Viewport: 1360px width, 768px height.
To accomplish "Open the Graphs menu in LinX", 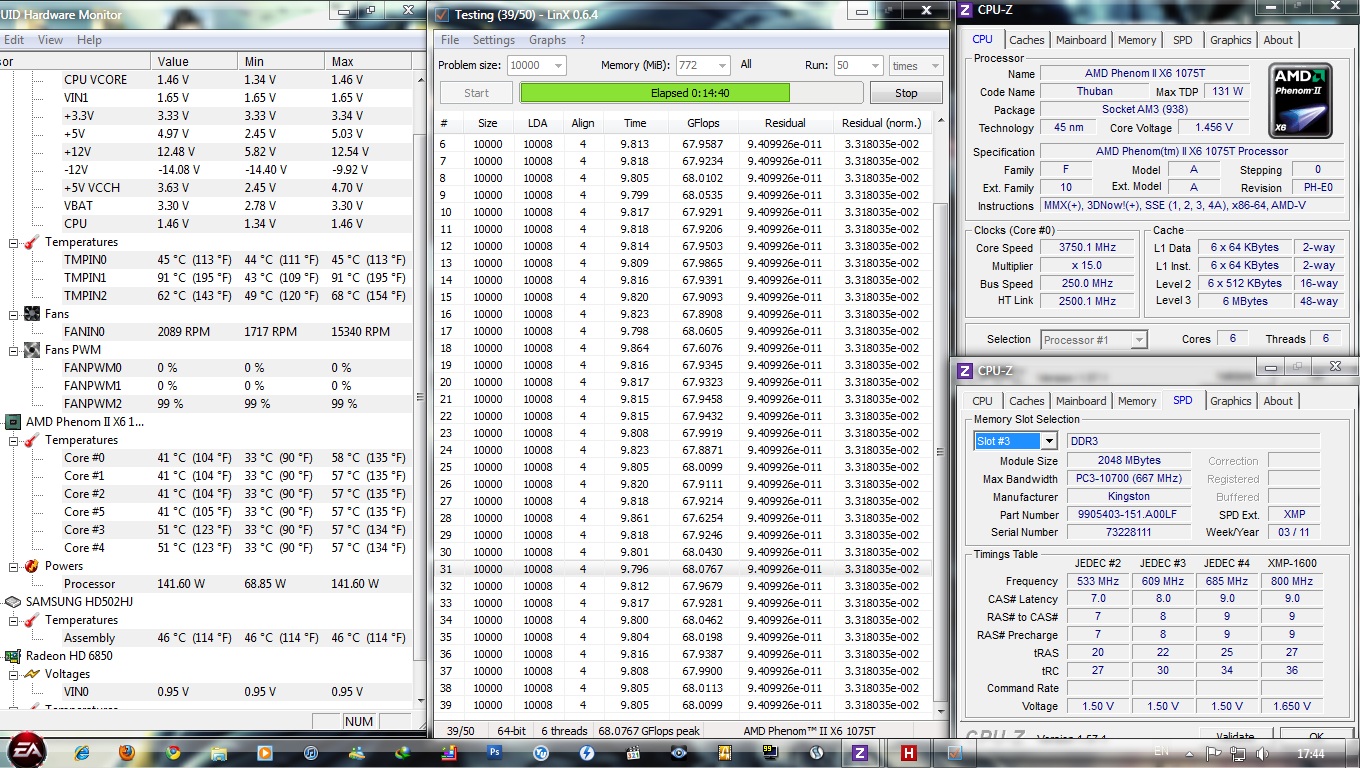I will click(x=547, y=40).
